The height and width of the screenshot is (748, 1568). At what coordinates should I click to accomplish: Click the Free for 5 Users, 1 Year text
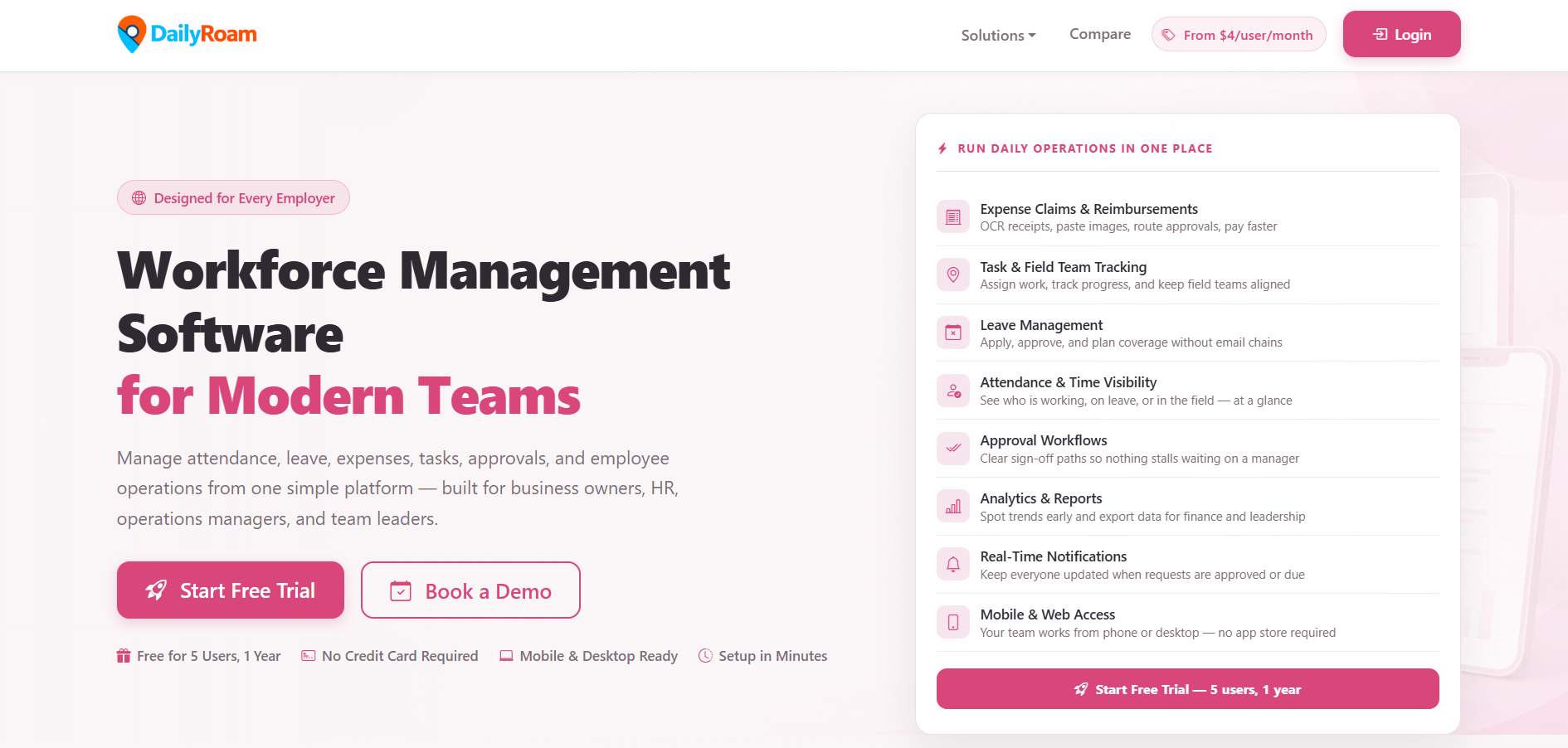[209, 656]
